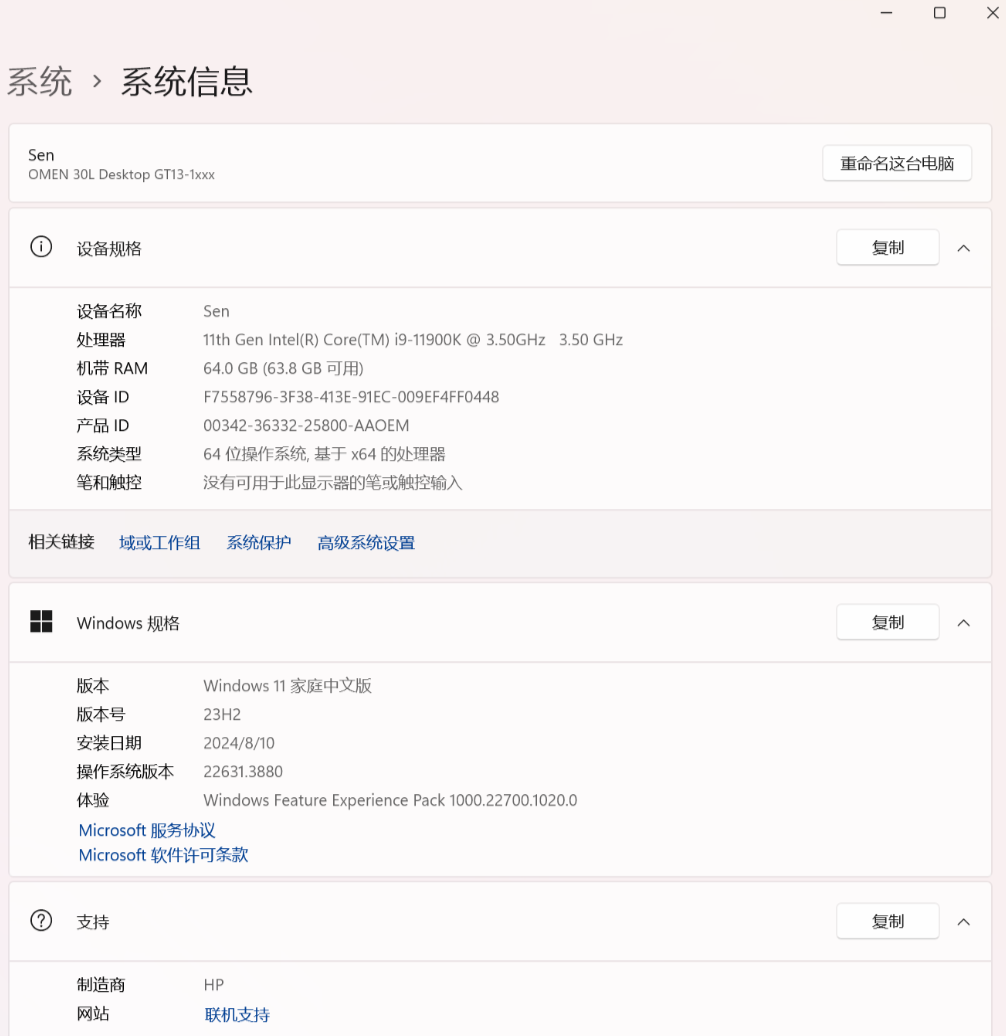The image size is (1006, 1036).
Task: Maximize the settings window
Action: click(940, 13)
